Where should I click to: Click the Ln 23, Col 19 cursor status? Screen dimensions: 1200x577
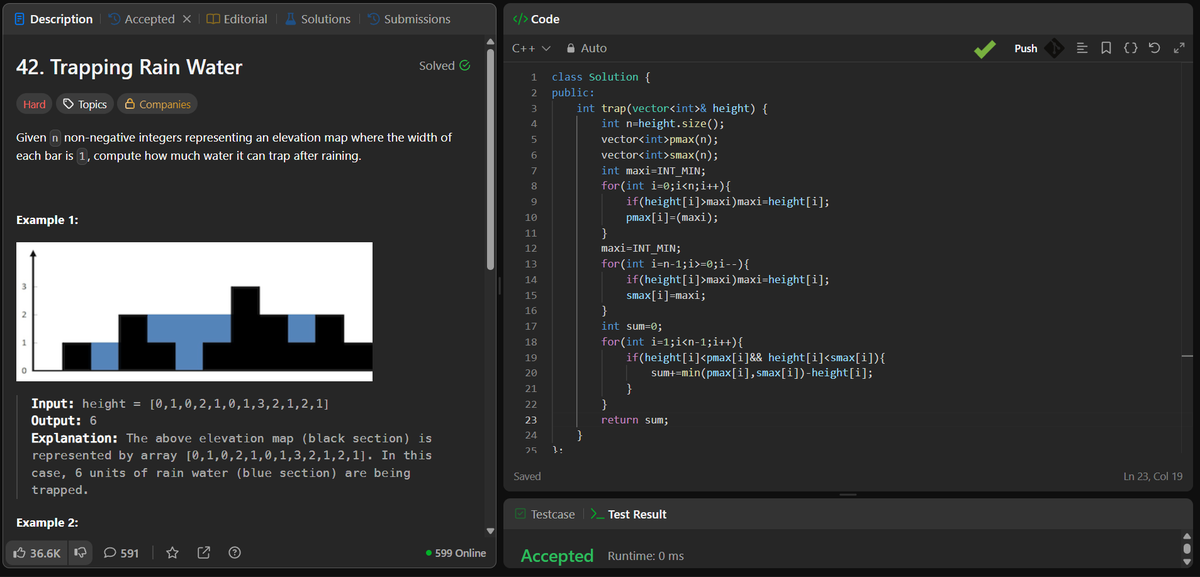(1153, 476)
